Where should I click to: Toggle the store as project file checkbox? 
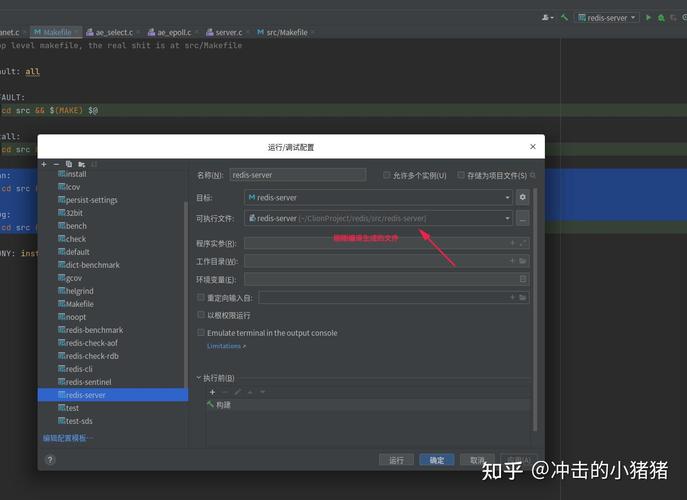[461, 175]
